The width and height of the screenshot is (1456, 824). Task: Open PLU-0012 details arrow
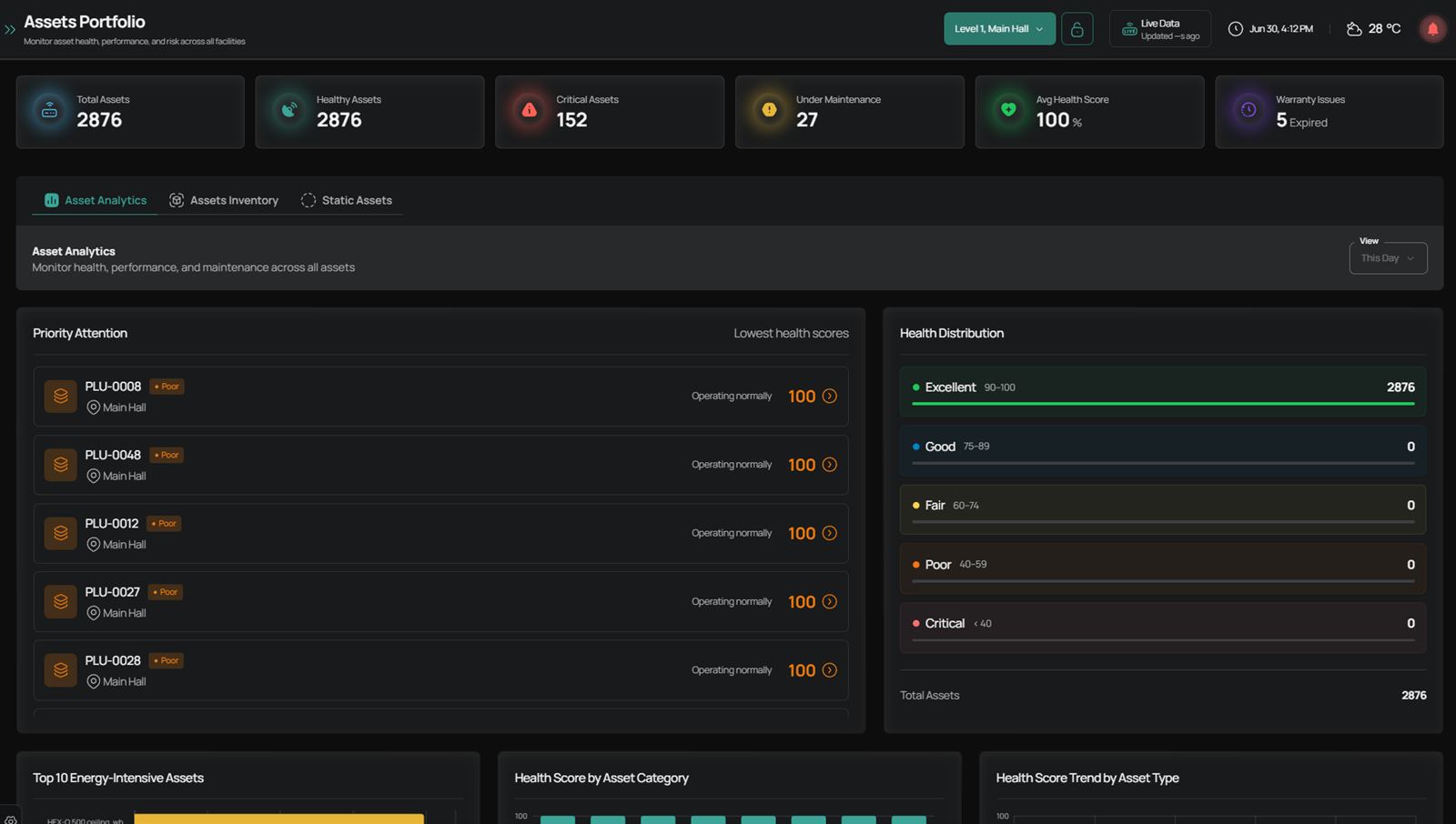coord(830,533)
